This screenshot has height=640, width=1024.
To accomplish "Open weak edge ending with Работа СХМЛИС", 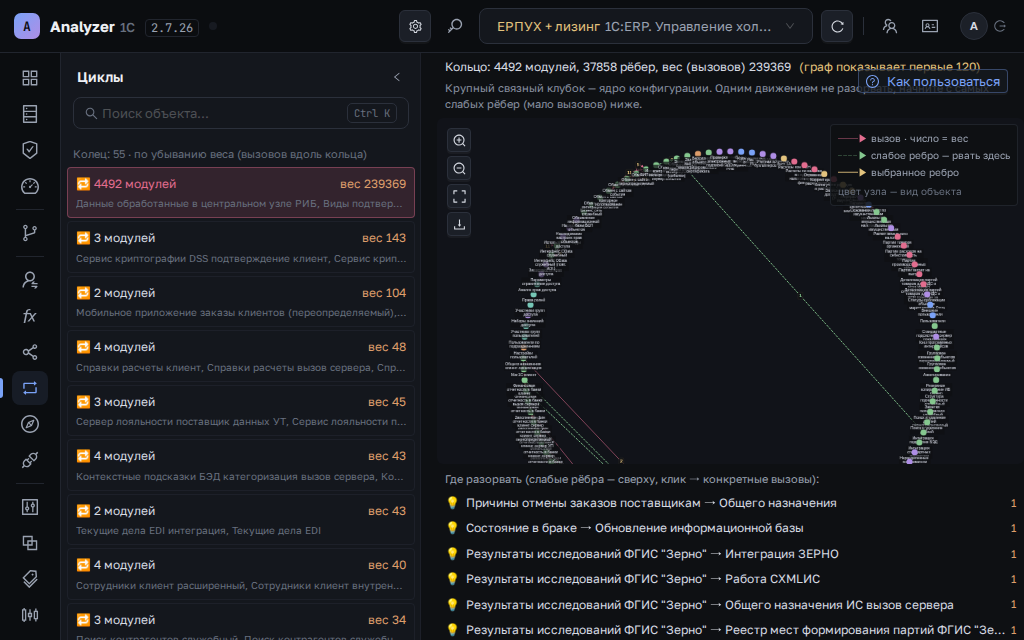I will coord(731,579).
